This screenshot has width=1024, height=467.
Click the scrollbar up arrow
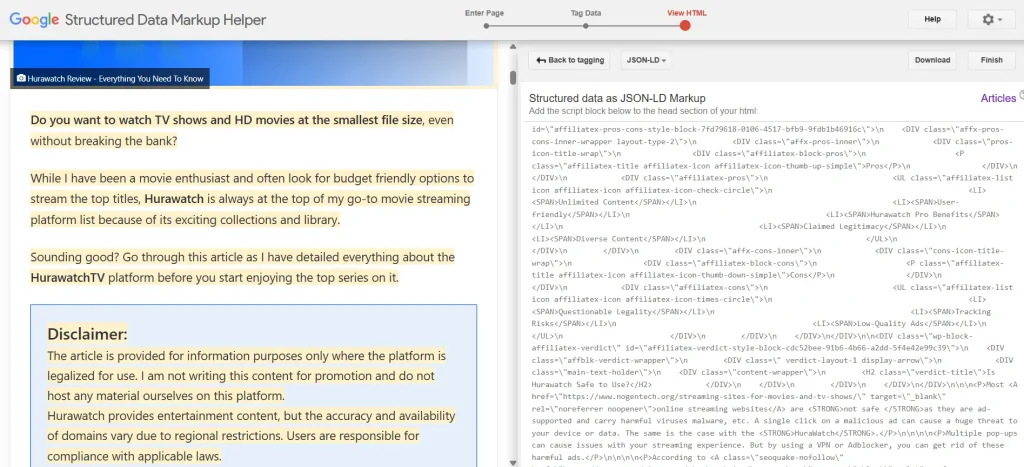coord(513,47)
